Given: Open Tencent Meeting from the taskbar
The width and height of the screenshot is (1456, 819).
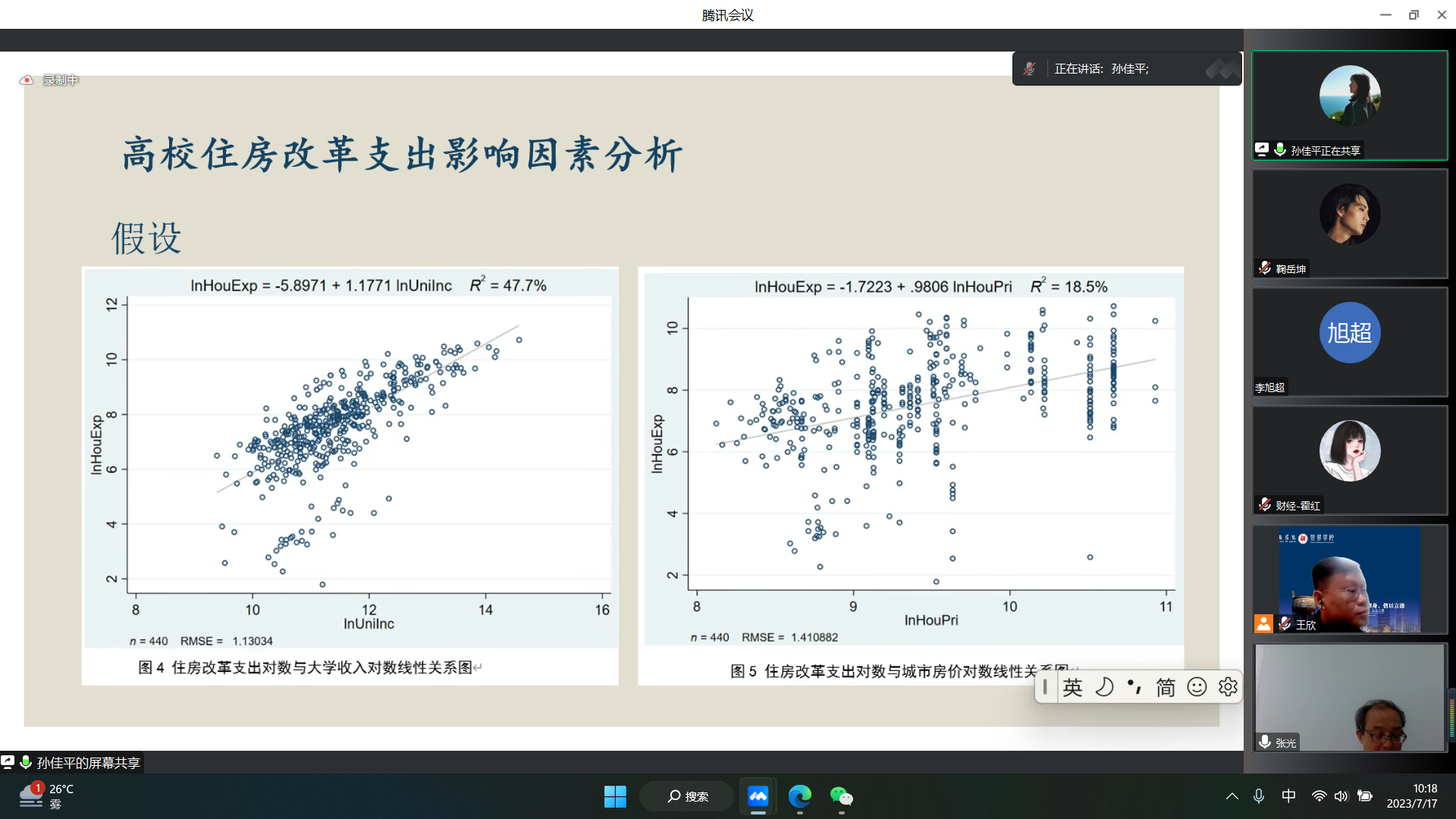Looking at the screenshot, I should tap(758, 796).
